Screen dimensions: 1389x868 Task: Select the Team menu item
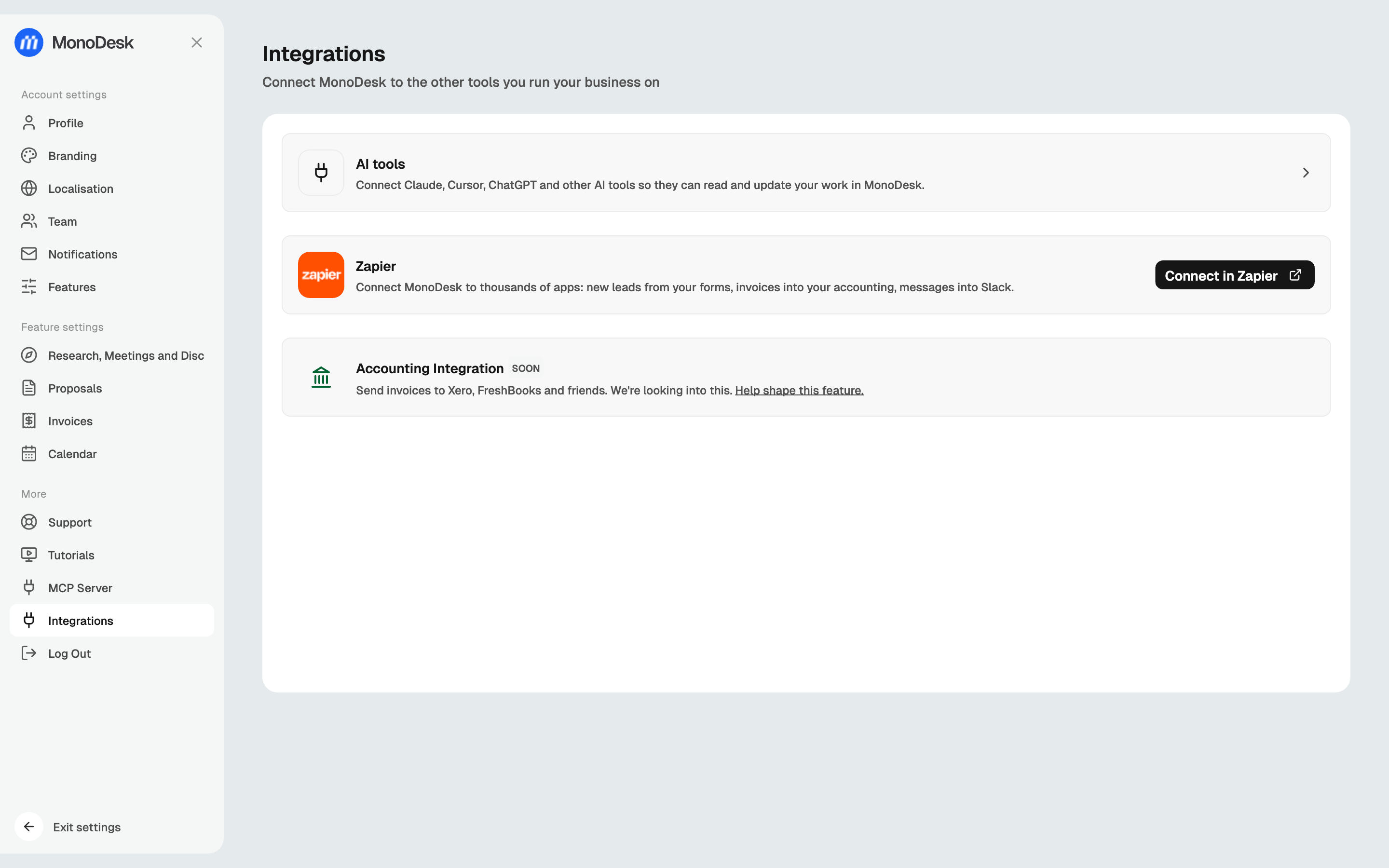[112, 221]
